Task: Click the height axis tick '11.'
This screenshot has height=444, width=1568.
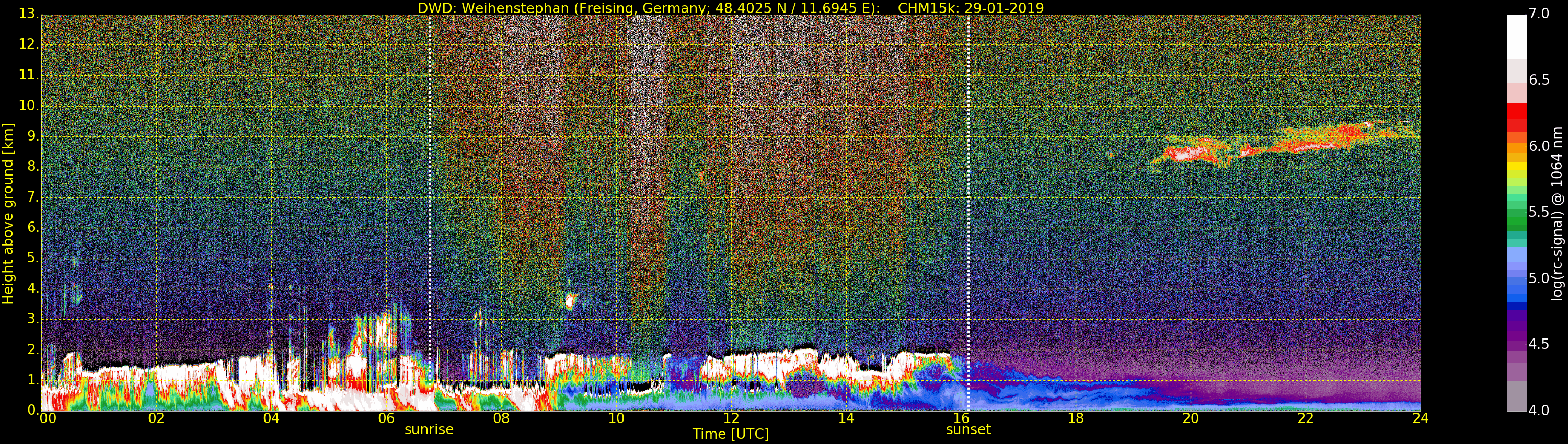Action: tap(28, 75)
